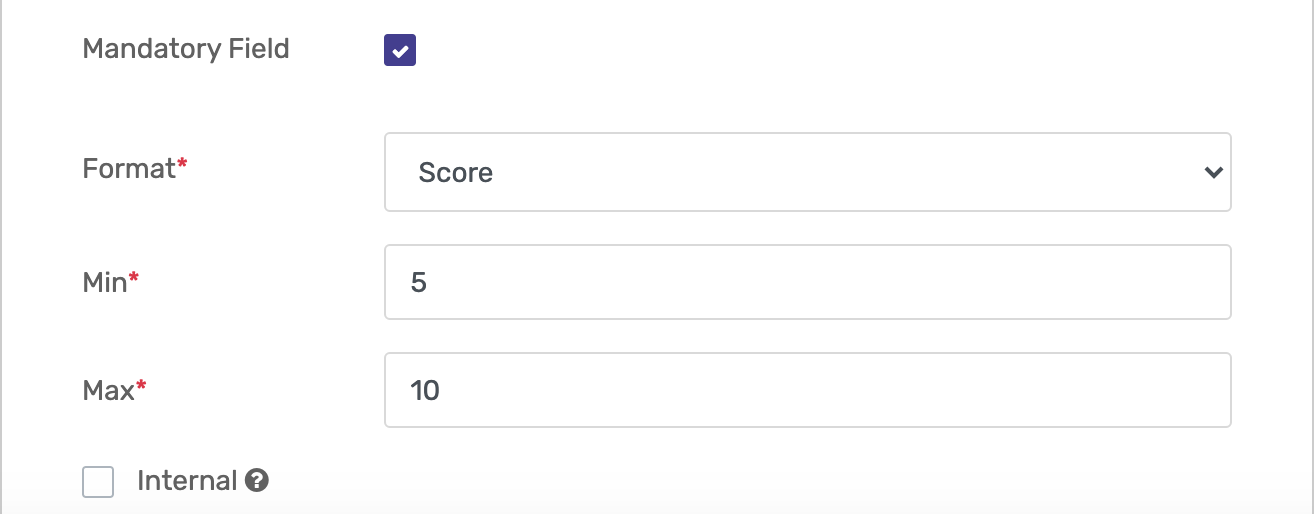Image resolution: width=1314 pixels, height=514 pixels.
Task: Enable the Internal checkbox
Action: click(x=98, y=482)
